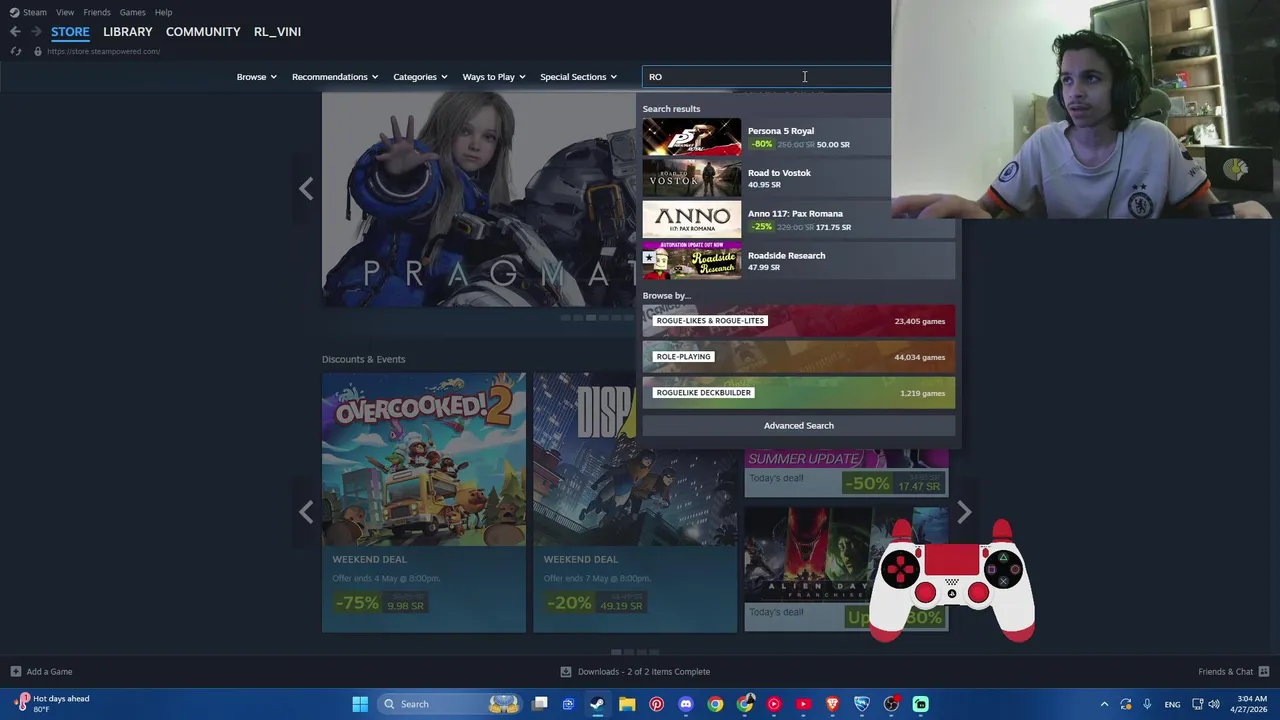Select the Road to Vostok search result
The height and width of the screenshot is (720, 1280).
pyautogui.click(x=799, y=179)
